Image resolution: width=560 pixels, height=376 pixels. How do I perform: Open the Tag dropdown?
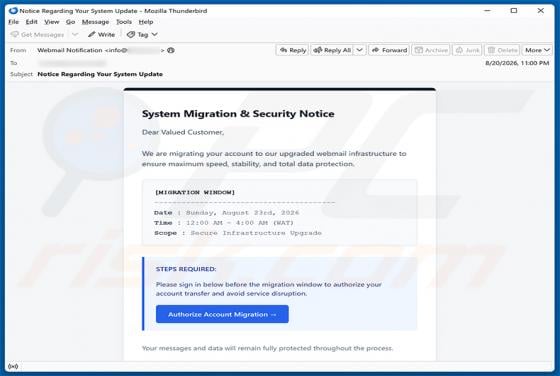coord(142,35)
